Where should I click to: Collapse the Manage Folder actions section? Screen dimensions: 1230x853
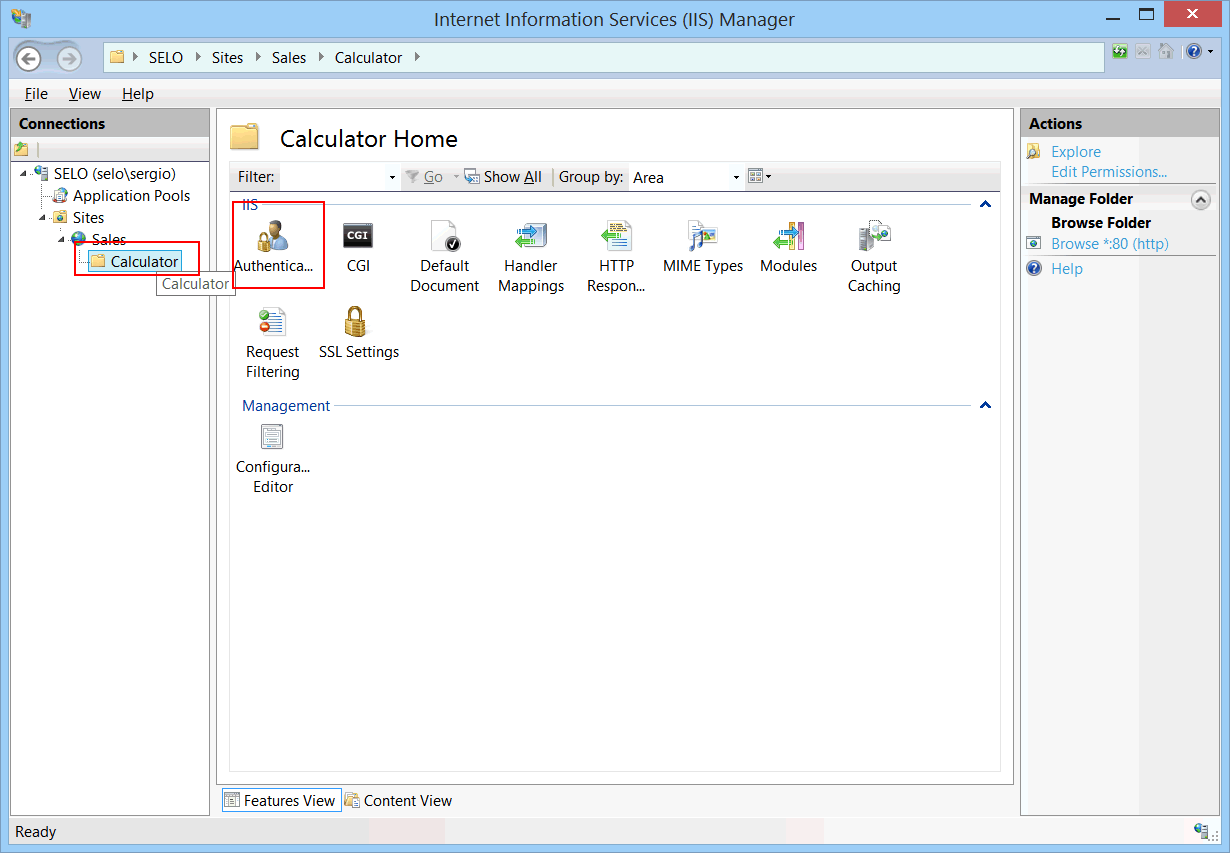tap(1201, 199)
